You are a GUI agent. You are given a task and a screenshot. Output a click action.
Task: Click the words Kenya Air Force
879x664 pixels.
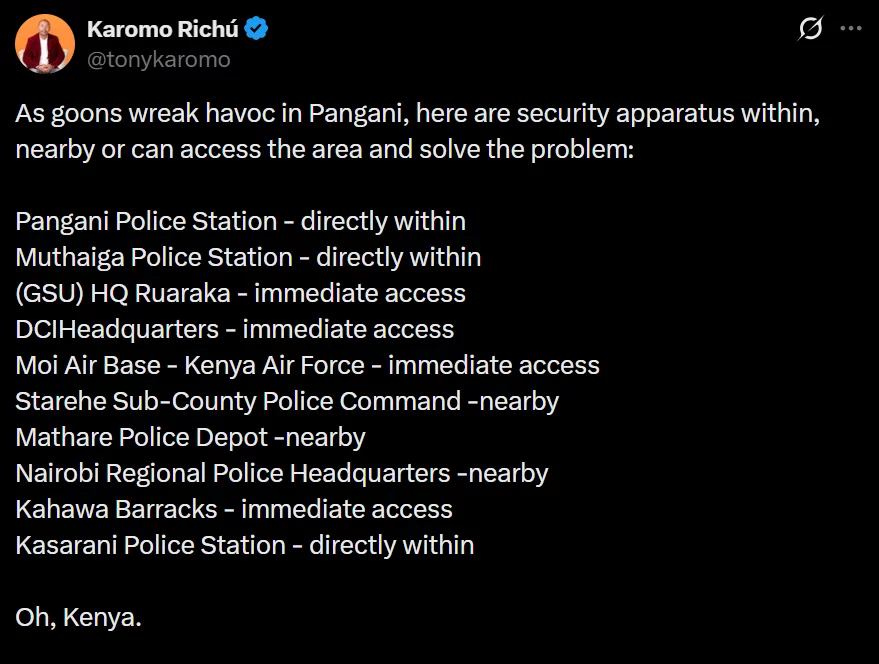click(275, 365)
